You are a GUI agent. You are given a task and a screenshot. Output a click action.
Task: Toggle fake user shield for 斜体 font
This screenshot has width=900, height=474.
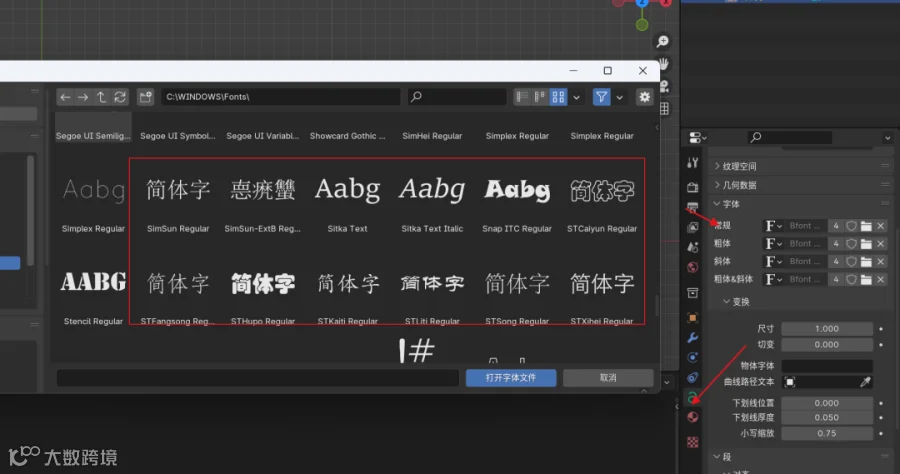pos(851,262)
